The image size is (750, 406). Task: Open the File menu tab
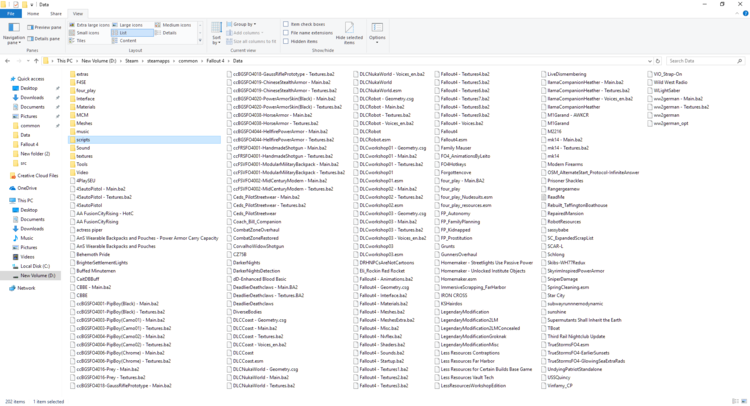pos(11,13)
